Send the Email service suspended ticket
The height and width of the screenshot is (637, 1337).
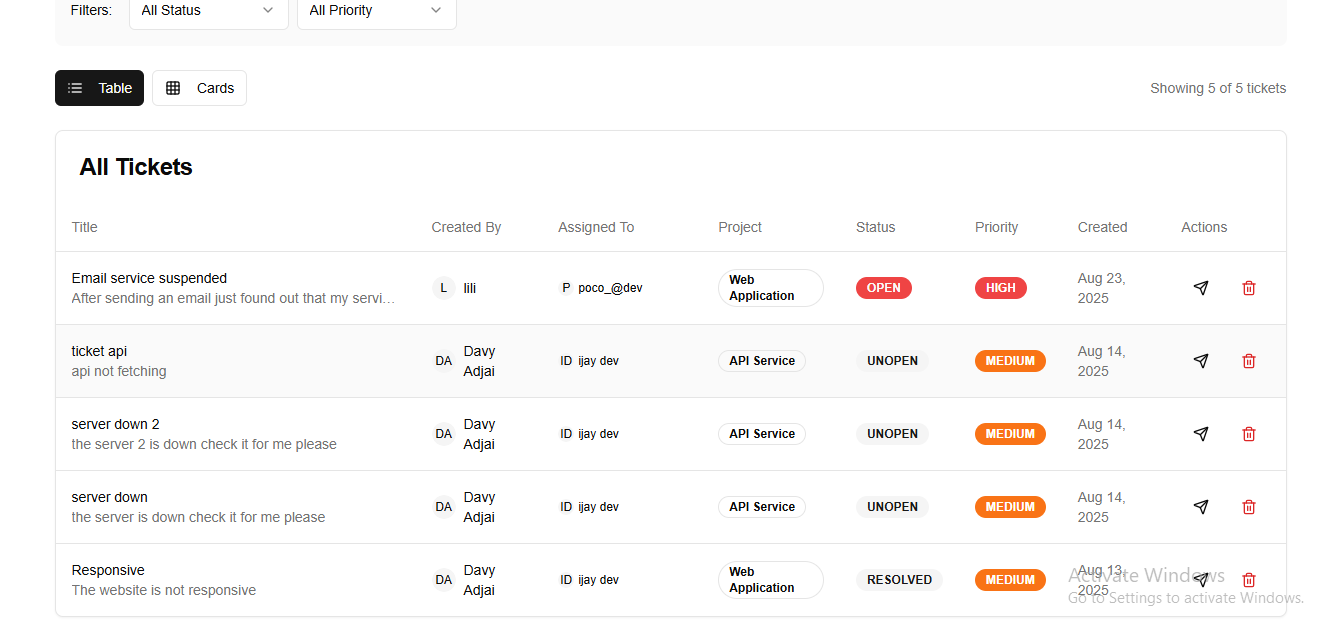(x=1201, y=287)
